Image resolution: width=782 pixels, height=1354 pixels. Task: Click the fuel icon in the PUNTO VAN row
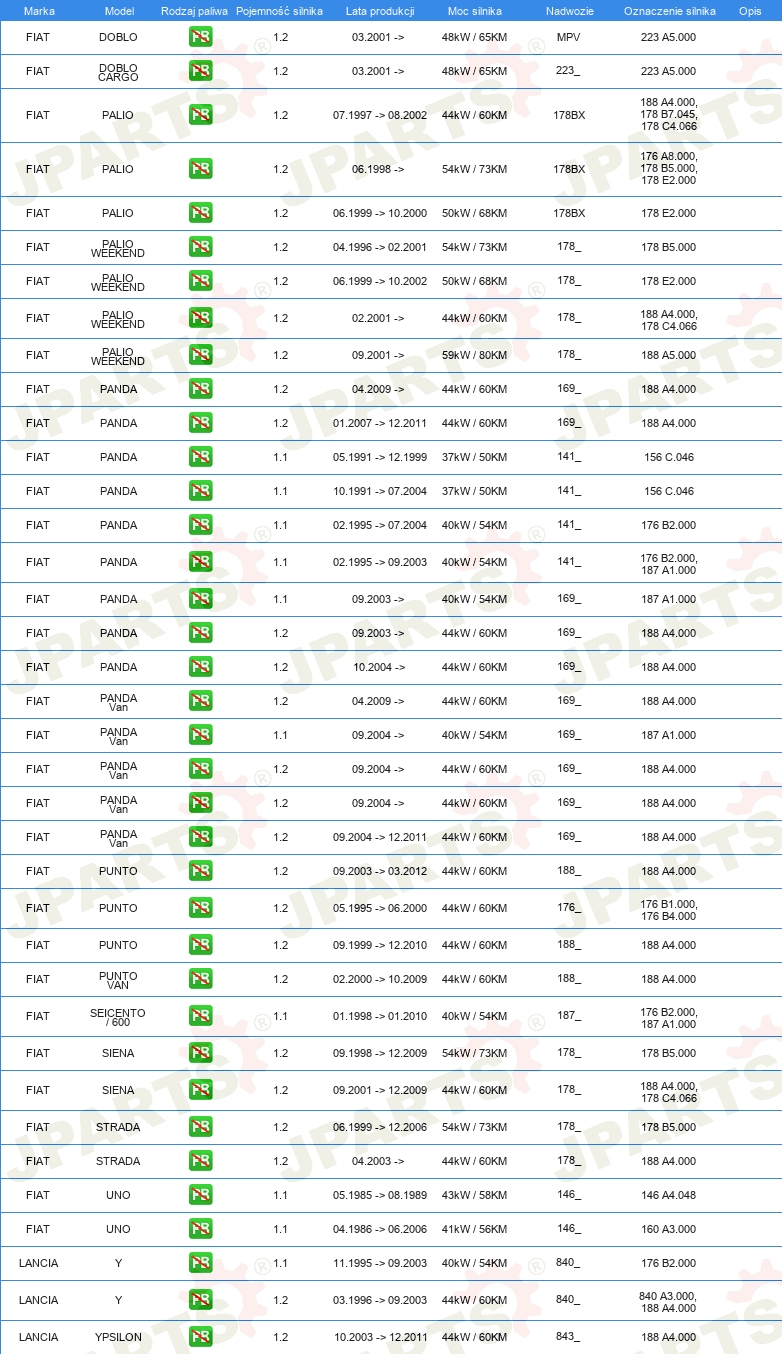click(200, 979)
